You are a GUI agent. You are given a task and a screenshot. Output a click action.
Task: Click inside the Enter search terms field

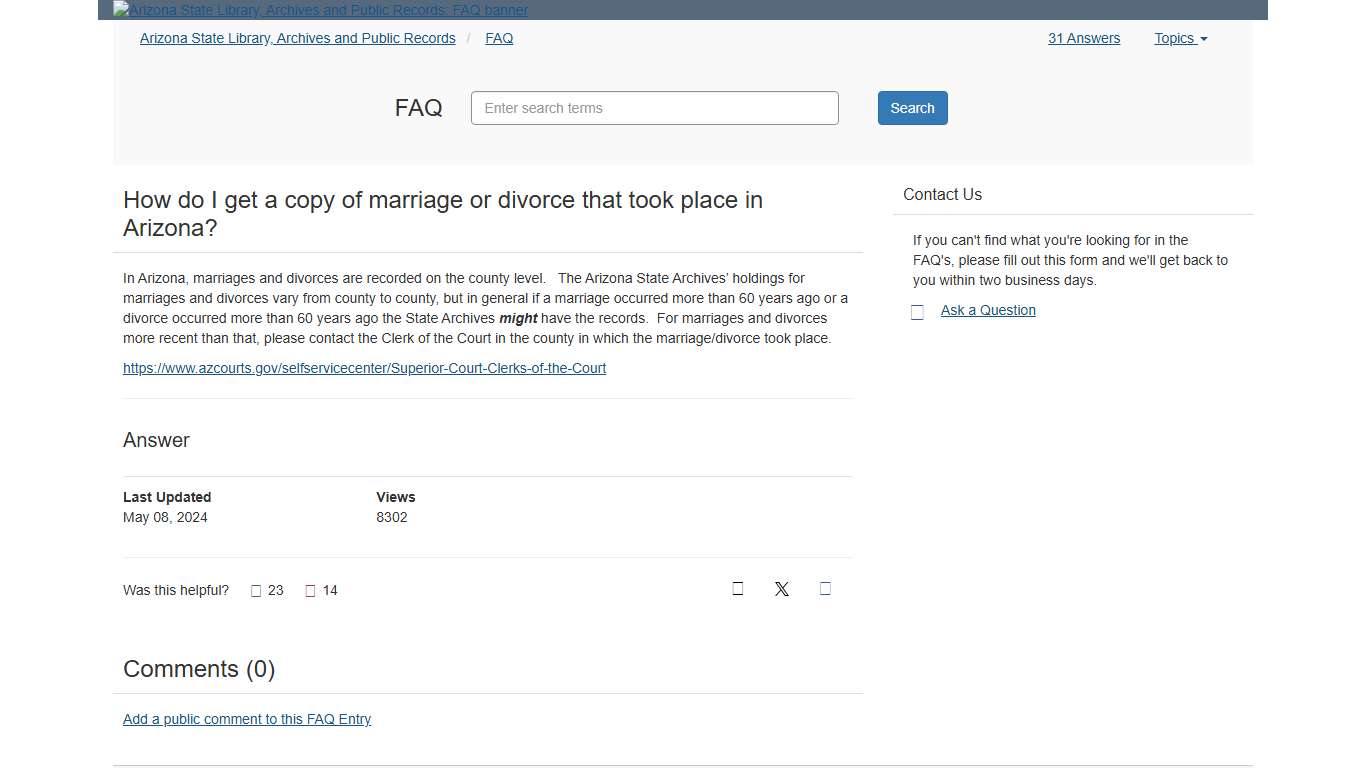coord(654,108)
